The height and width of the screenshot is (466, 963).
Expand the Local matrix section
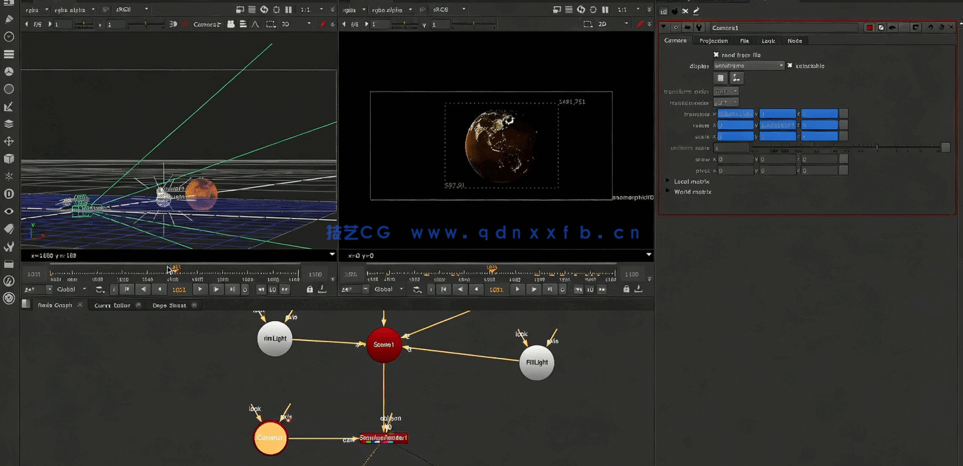pos(668,181)
